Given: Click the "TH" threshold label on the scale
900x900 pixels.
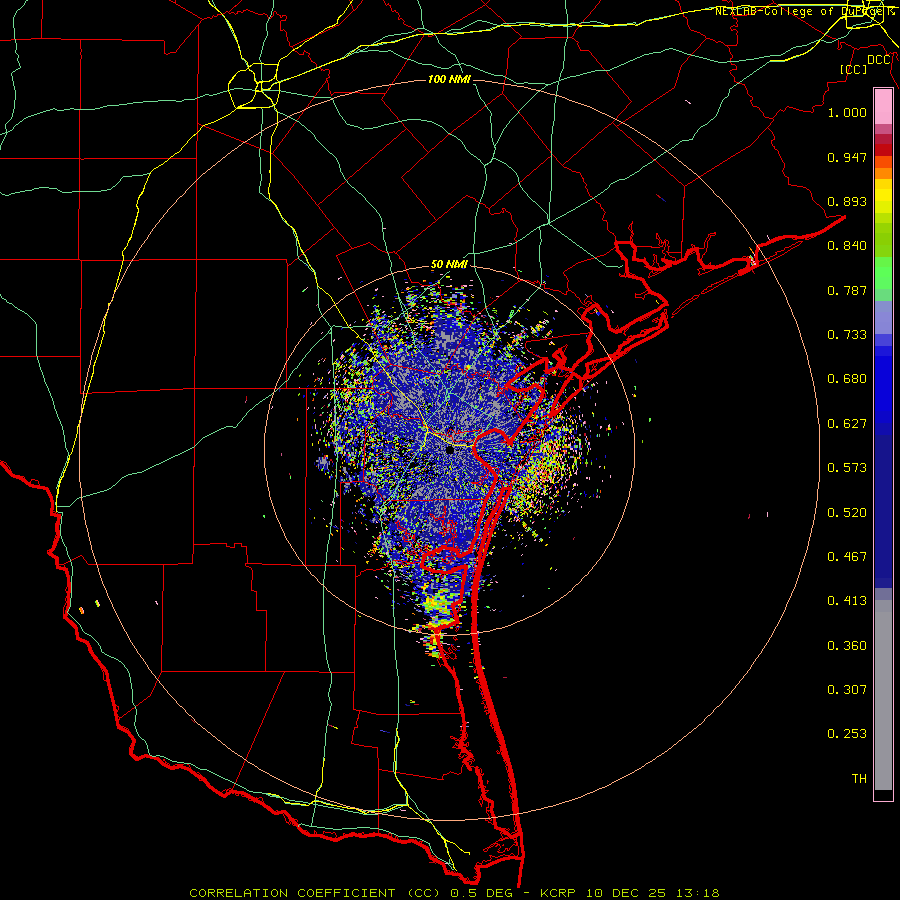Looking at the screenshot, I should click(x=859, y=779).
